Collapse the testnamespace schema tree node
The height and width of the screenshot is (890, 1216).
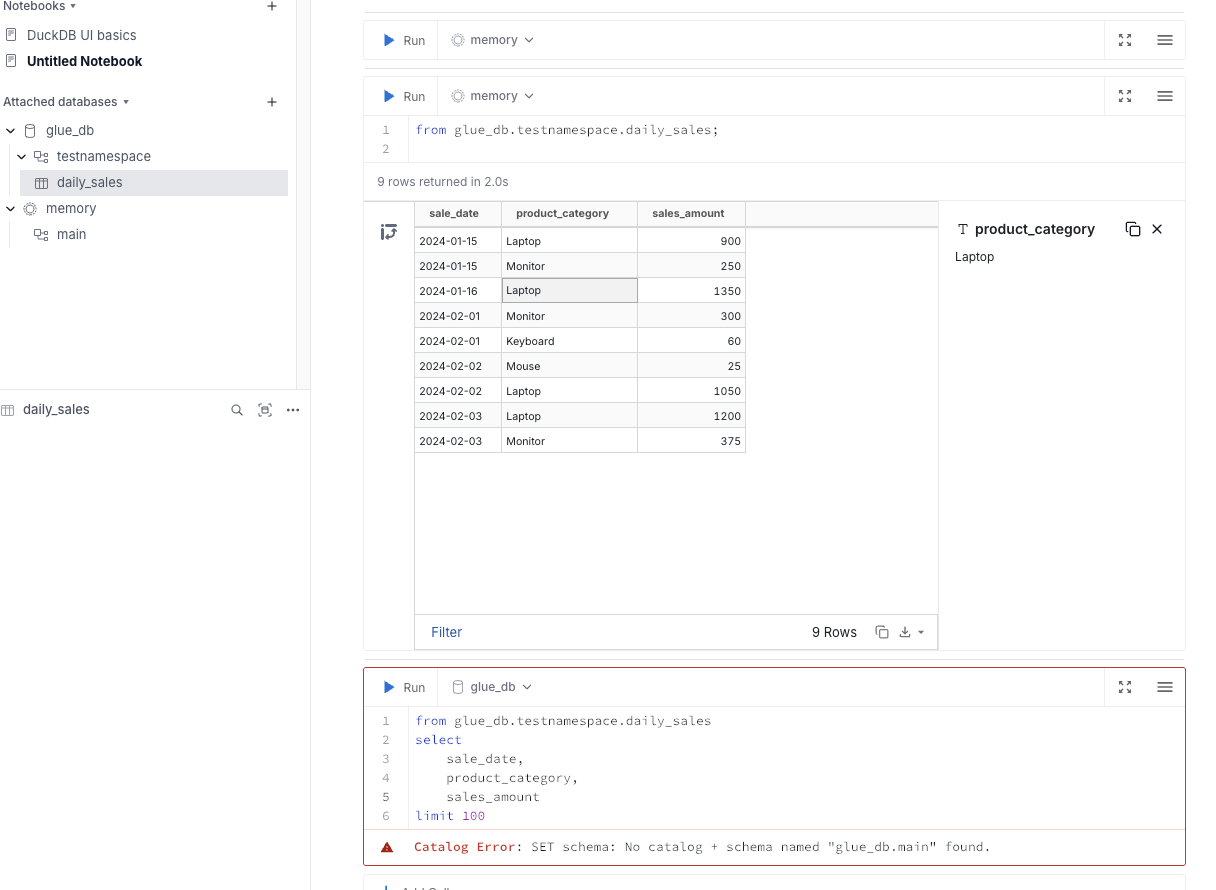(x=21, y=157)
